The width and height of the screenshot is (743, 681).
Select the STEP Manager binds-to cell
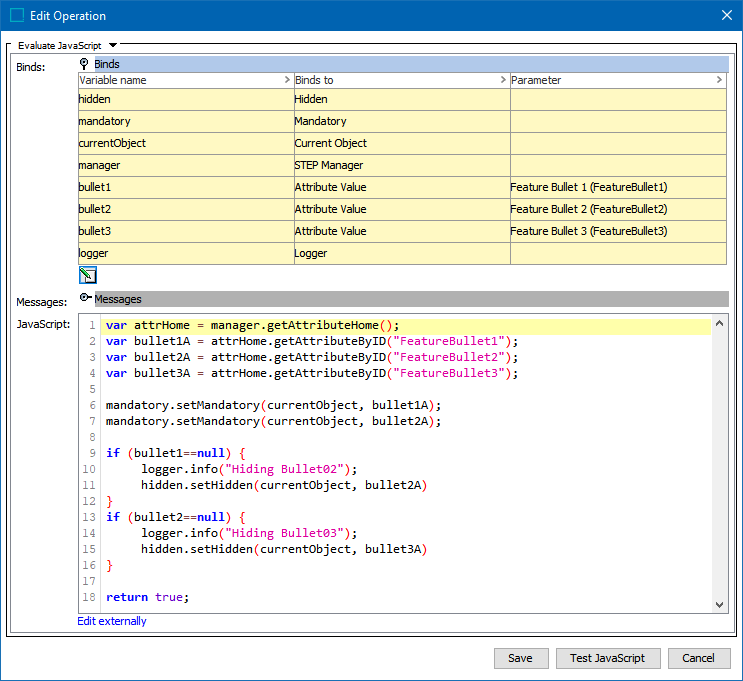pos(401,165)
